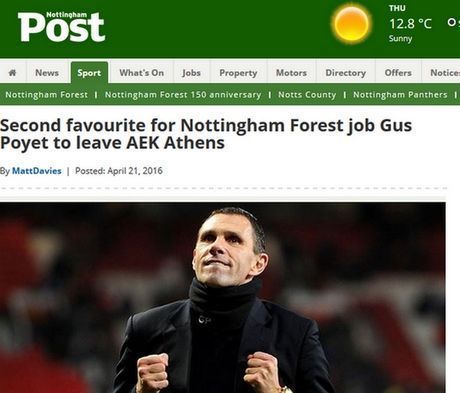Select the Offers tab
This screenshot has width=460, height=393.
pos(398,72)
